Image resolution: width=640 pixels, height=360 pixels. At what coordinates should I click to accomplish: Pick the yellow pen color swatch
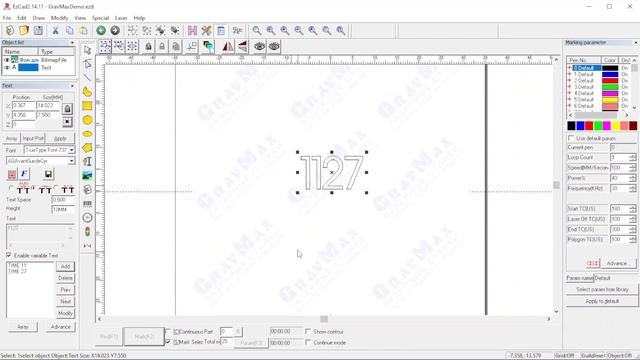[616, 126]
